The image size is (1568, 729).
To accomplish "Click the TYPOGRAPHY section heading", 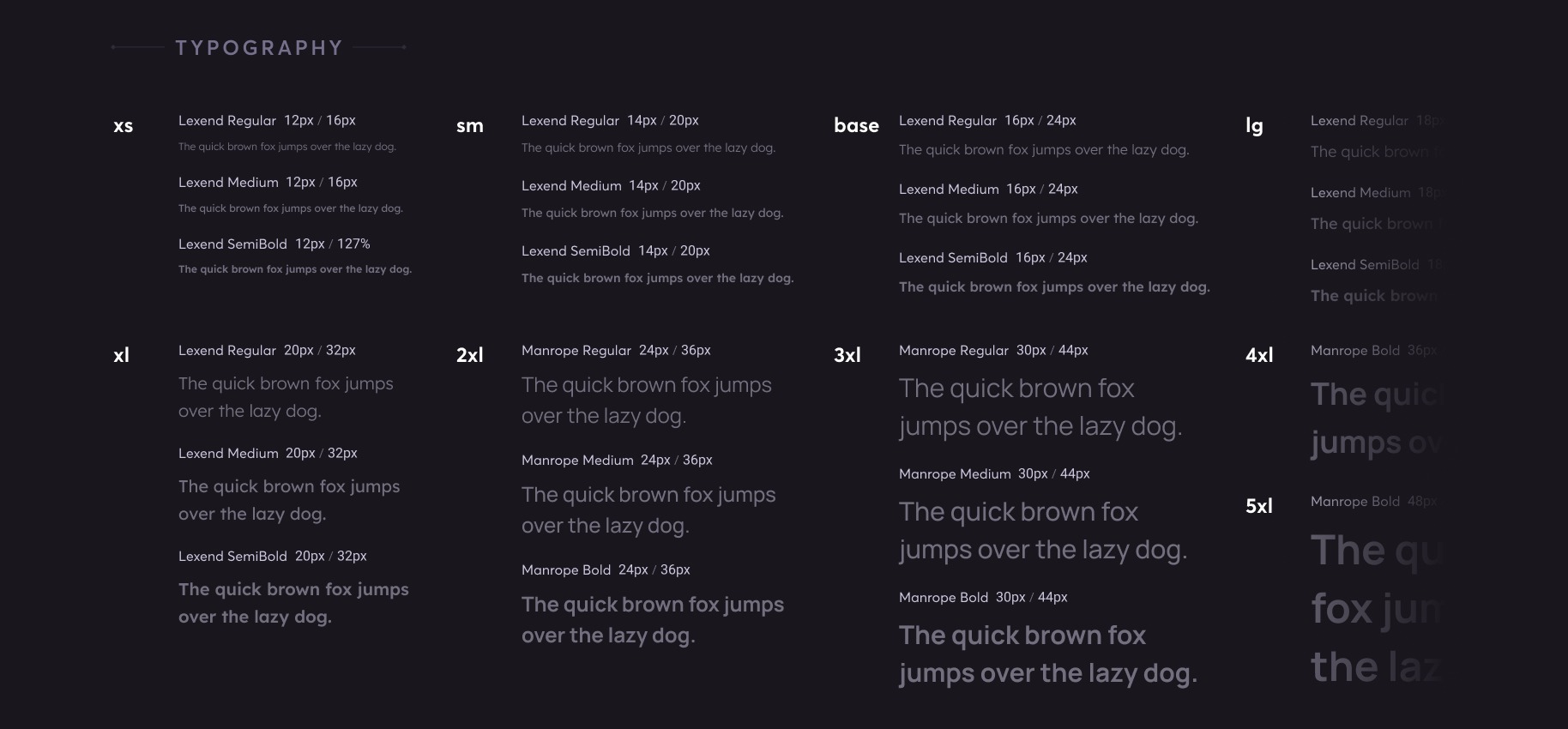I will pos(259,48).
